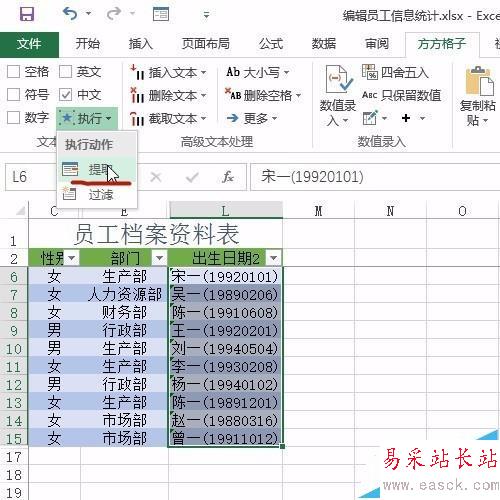Click the select-all corner triangle

20,210
